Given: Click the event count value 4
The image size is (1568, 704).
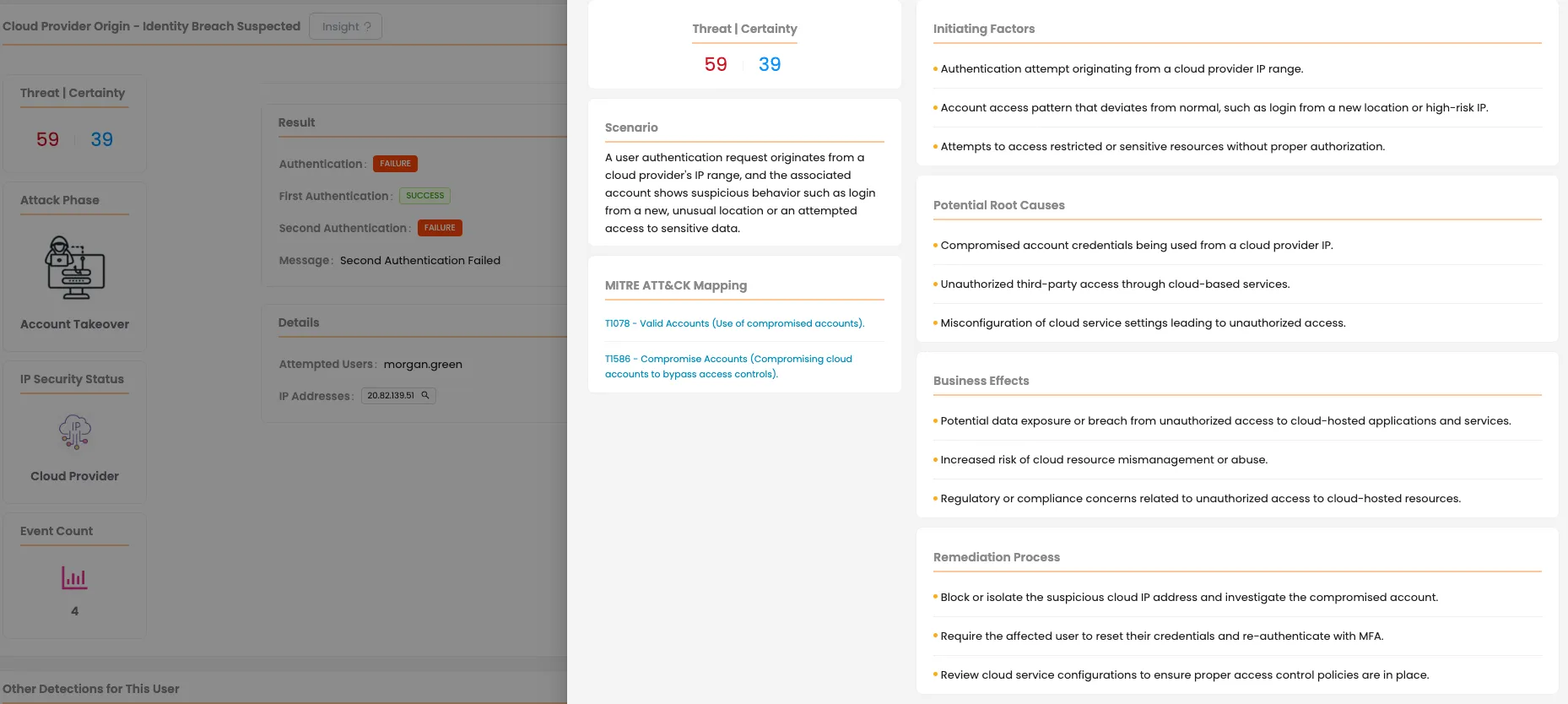Looking at the screenshot, I should [x=74, y=610].
